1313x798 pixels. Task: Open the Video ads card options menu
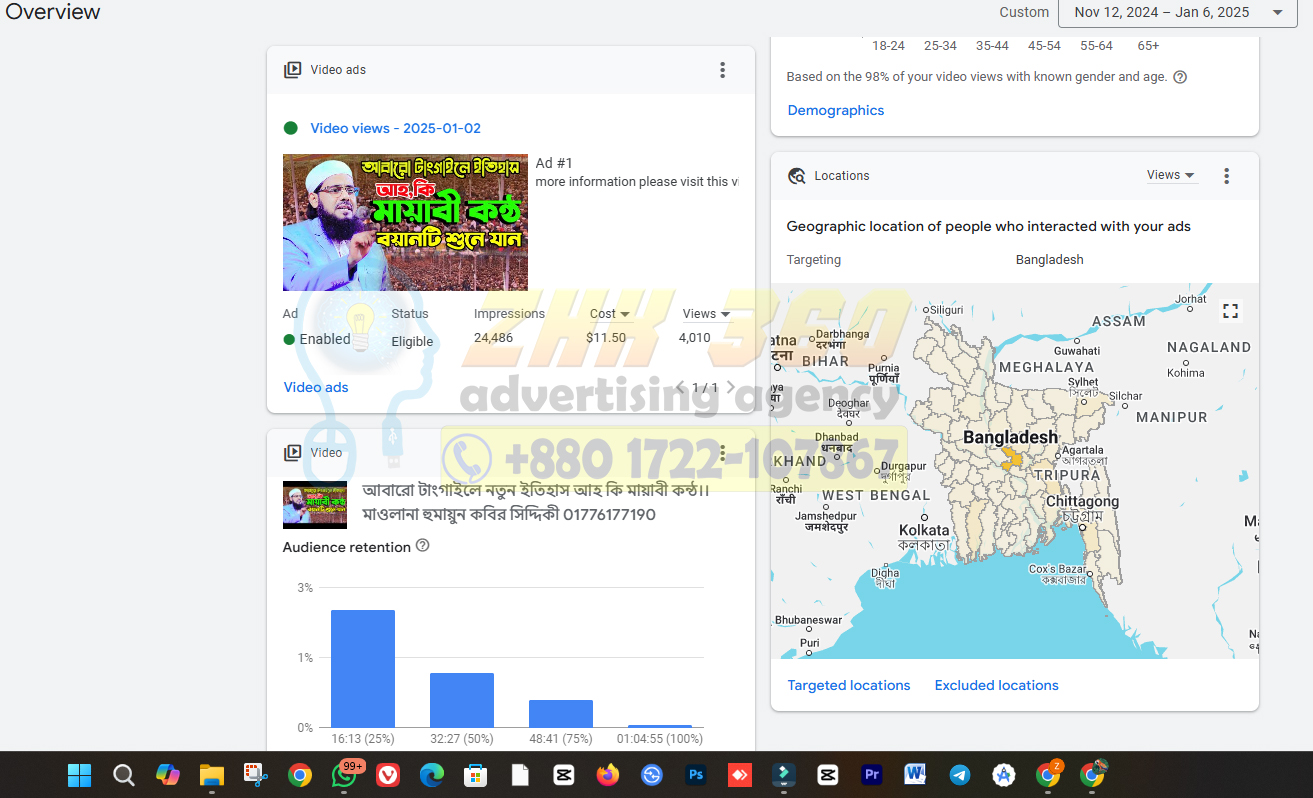pyautogui.click(x=722, y=70)
